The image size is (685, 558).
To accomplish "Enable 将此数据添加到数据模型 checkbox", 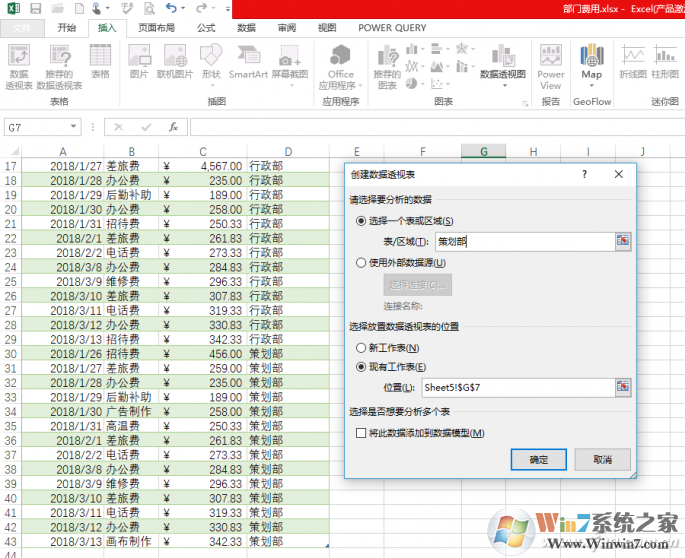I will point(361,432).
